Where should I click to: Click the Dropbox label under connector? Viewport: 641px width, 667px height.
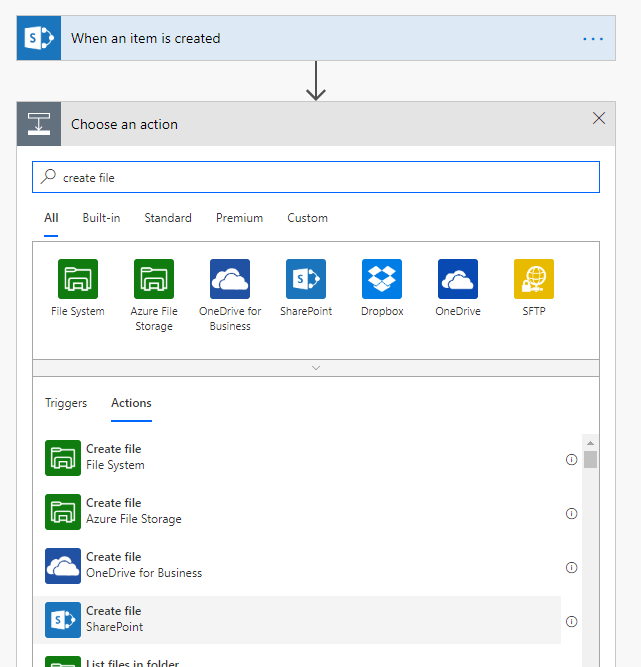[x=382, y=311]
